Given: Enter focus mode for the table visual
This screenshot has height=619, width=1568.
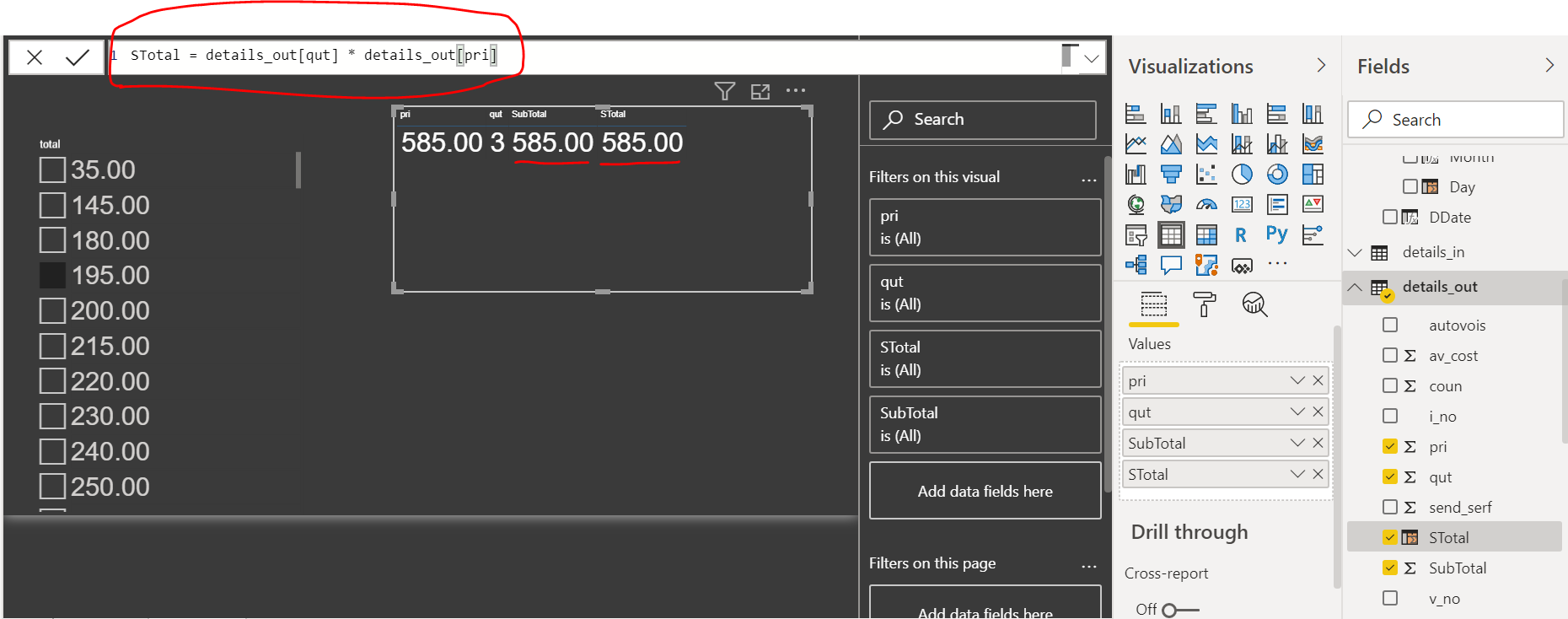Looking at the screenshot, I should tap(760, 91).
